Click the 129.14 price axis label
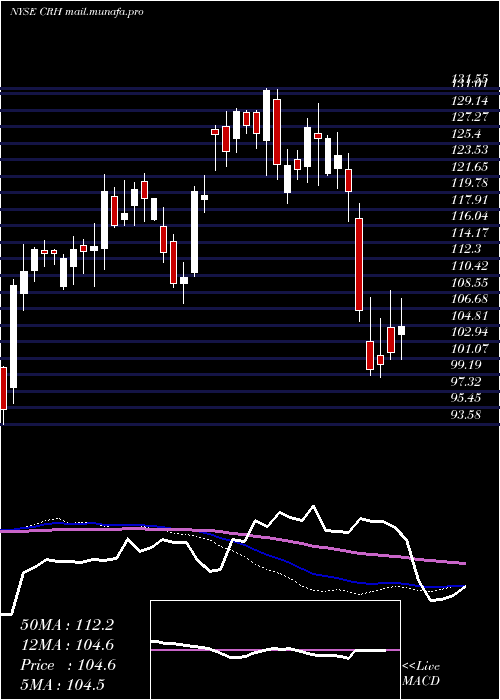Viewport: 500px width, 700px height. (x=469, y=101)
